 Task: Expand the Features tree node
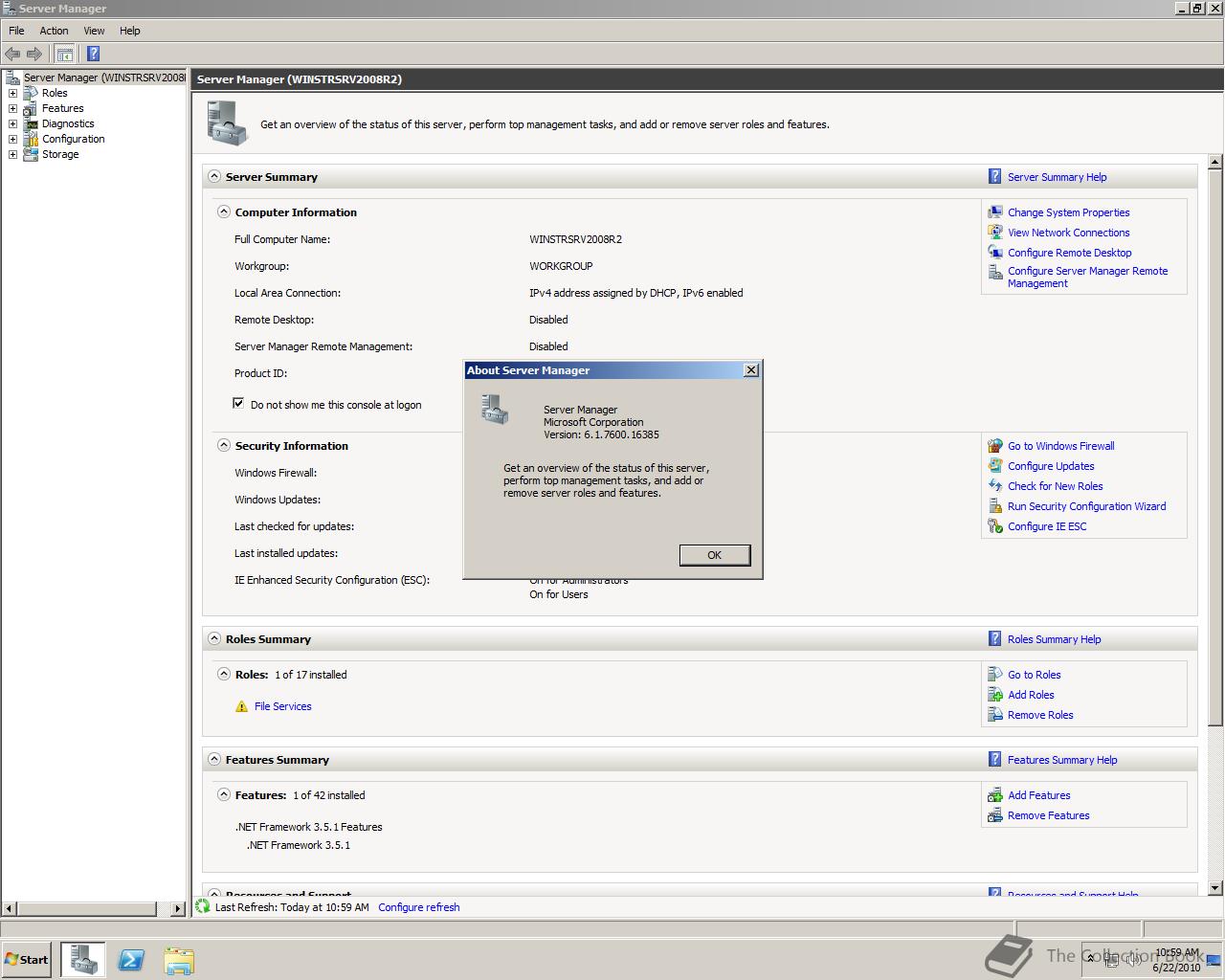(12, 108)
